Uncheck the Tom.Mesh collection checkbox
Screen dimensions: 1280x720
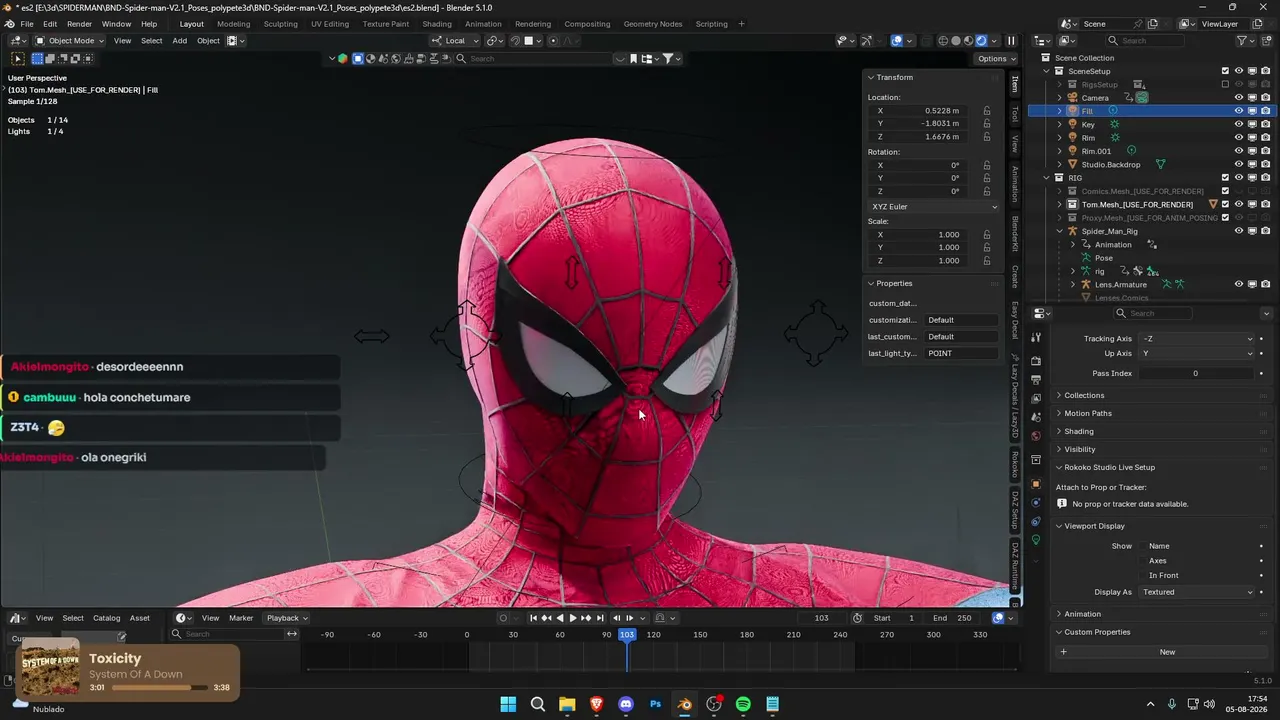pyautogui.click(x=1225, y=204)
